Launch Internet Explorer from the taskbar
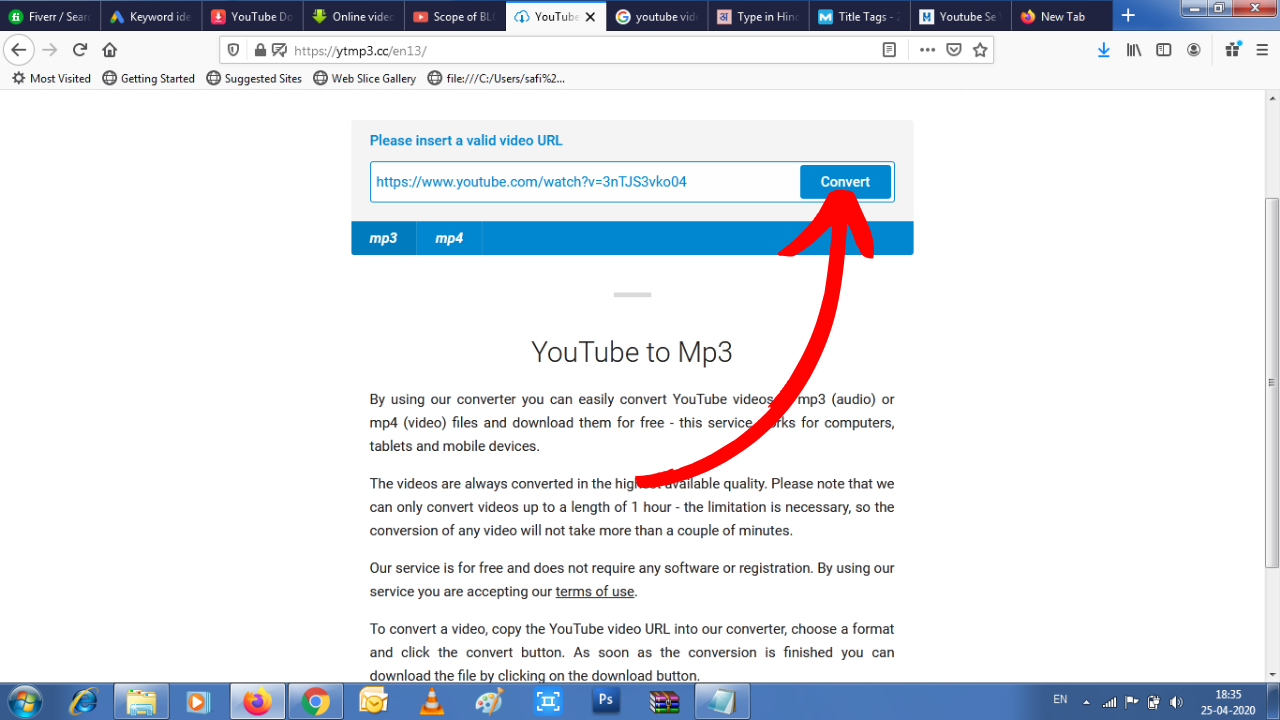1280x720 pixels. [x=83, y=702]
